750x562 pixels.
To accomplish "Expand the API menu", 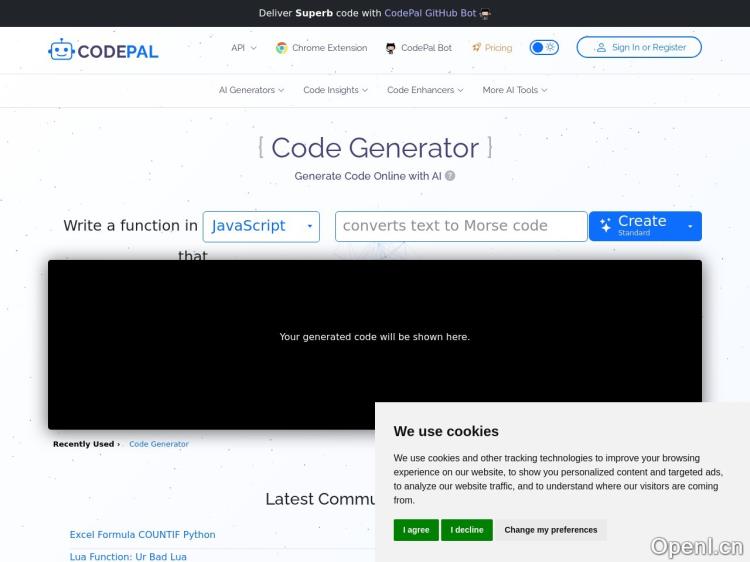I will click(243, 48).
